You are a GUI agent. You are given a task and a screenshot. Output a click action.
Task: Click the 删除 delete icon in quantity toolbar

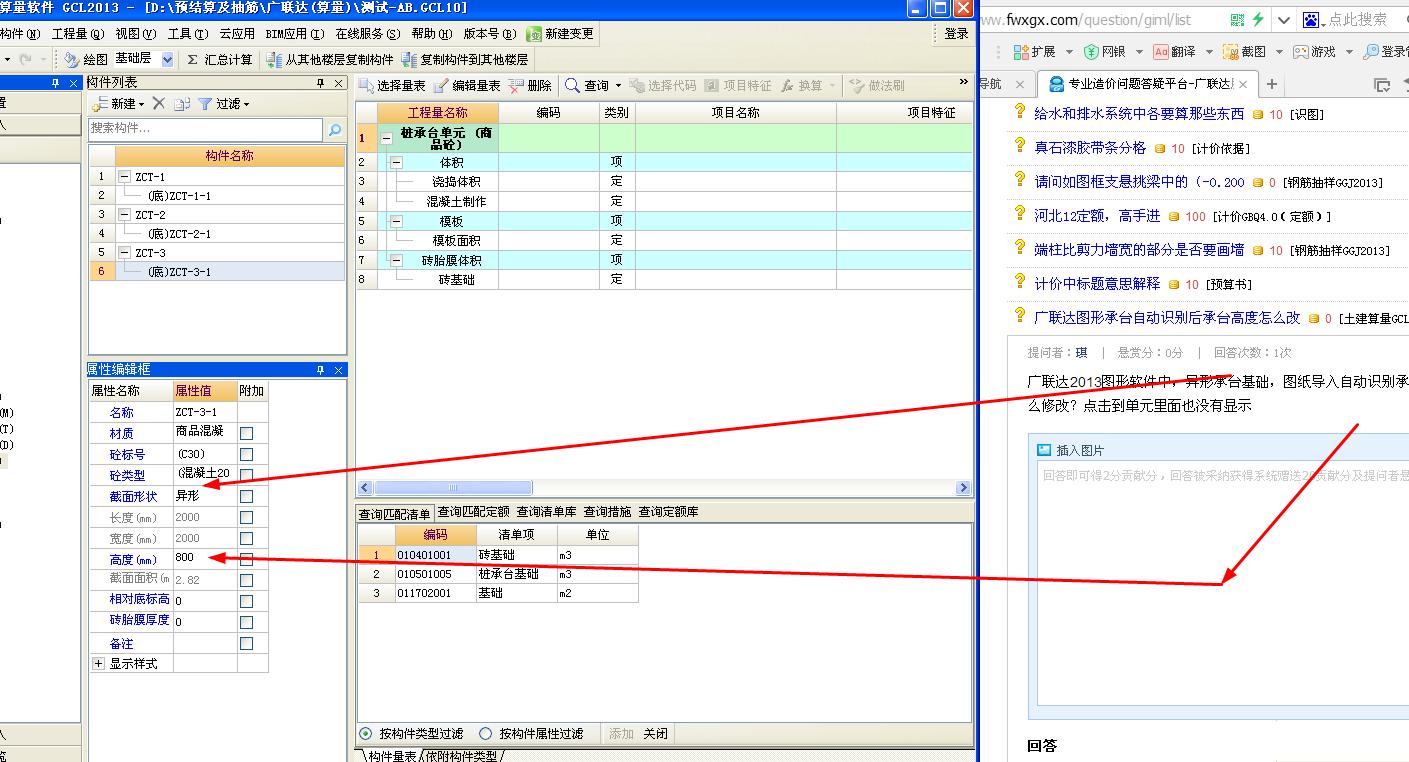coord(516,86)
